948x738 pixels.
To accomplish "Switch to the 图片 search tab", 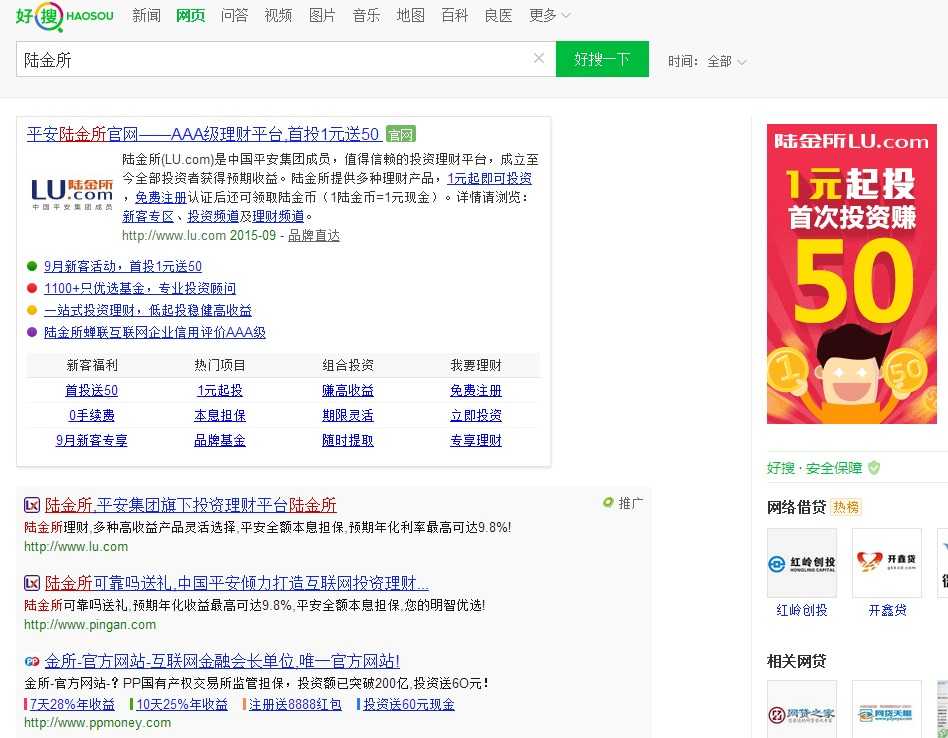I will [x=322, y=16].
